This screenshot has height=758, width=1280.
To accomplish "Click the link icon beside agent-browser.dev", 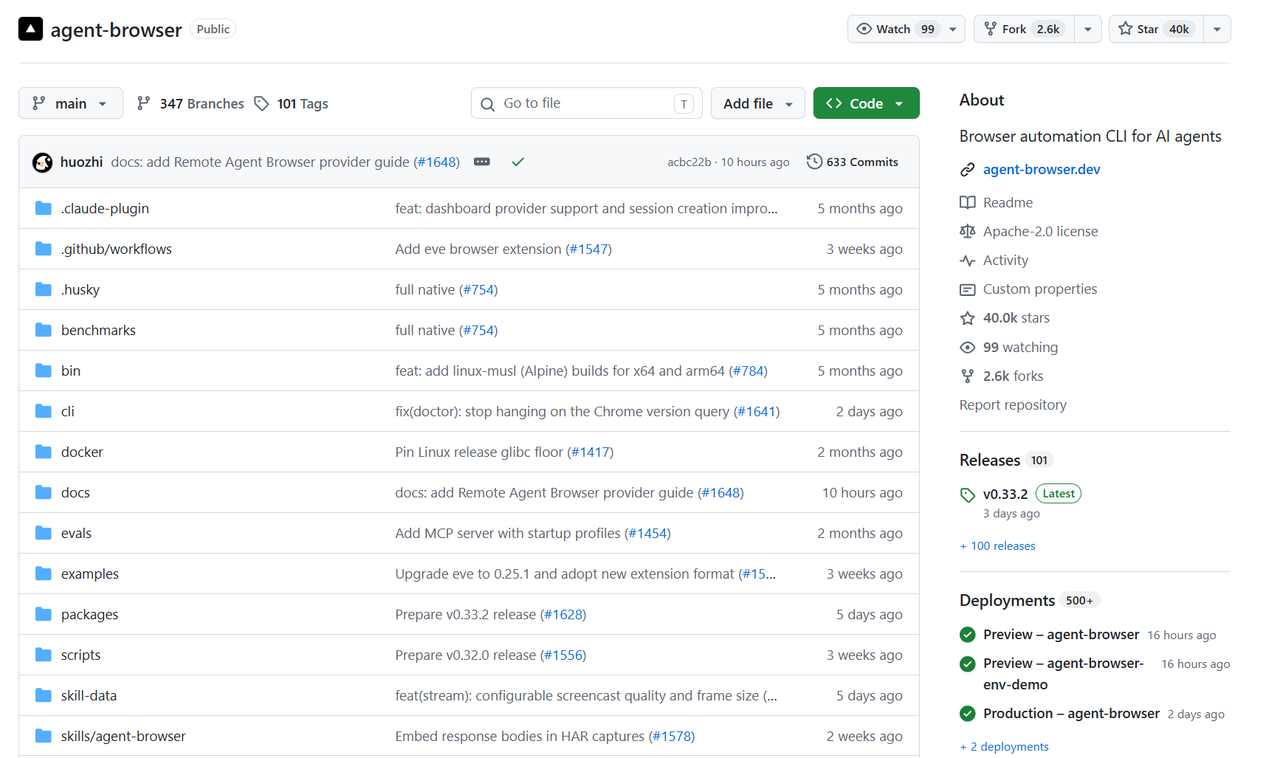I will pos(967,170).
